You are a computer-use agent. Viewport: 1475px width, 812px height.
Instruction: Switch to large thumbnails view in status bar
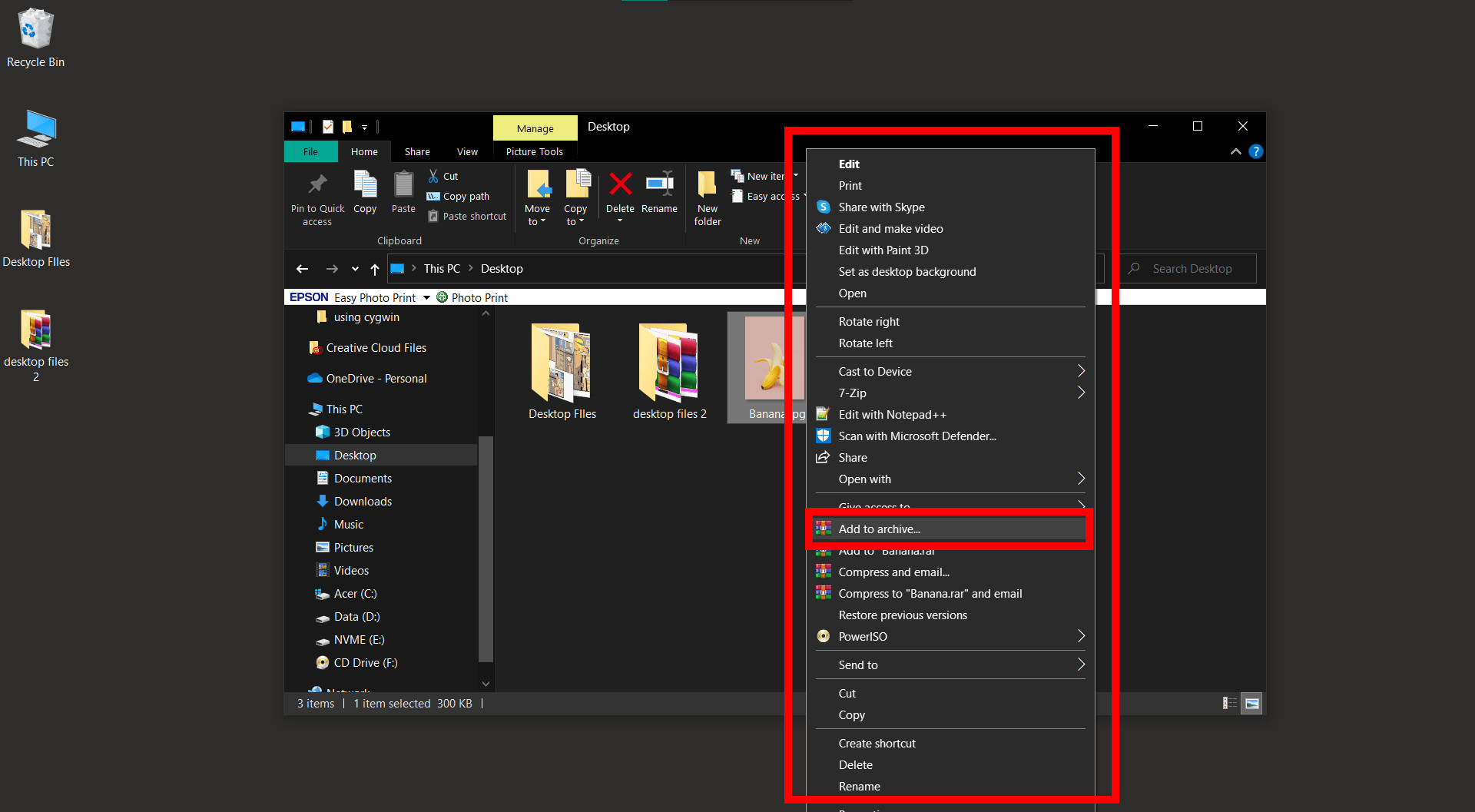pos(1252,703)
